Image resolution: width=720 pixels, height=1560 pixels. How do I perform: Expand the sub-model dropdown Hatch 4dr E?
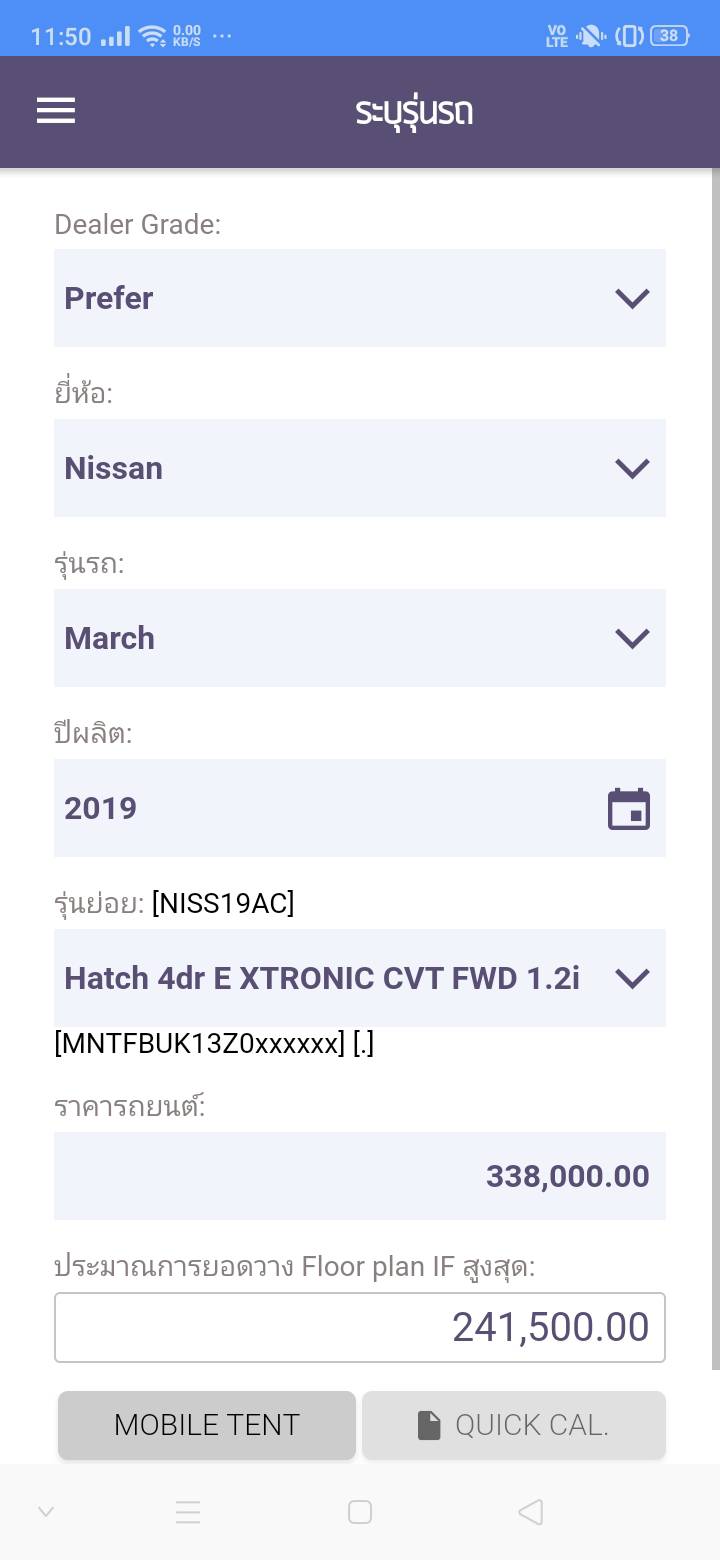click(359, 978)
